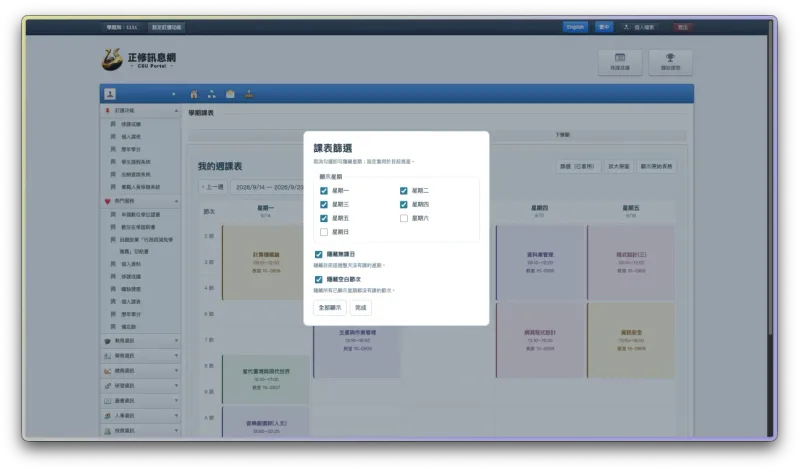Click the window icon beside 出納查詢系統
Screen dimensions: 800x471
tap(113, 175)
